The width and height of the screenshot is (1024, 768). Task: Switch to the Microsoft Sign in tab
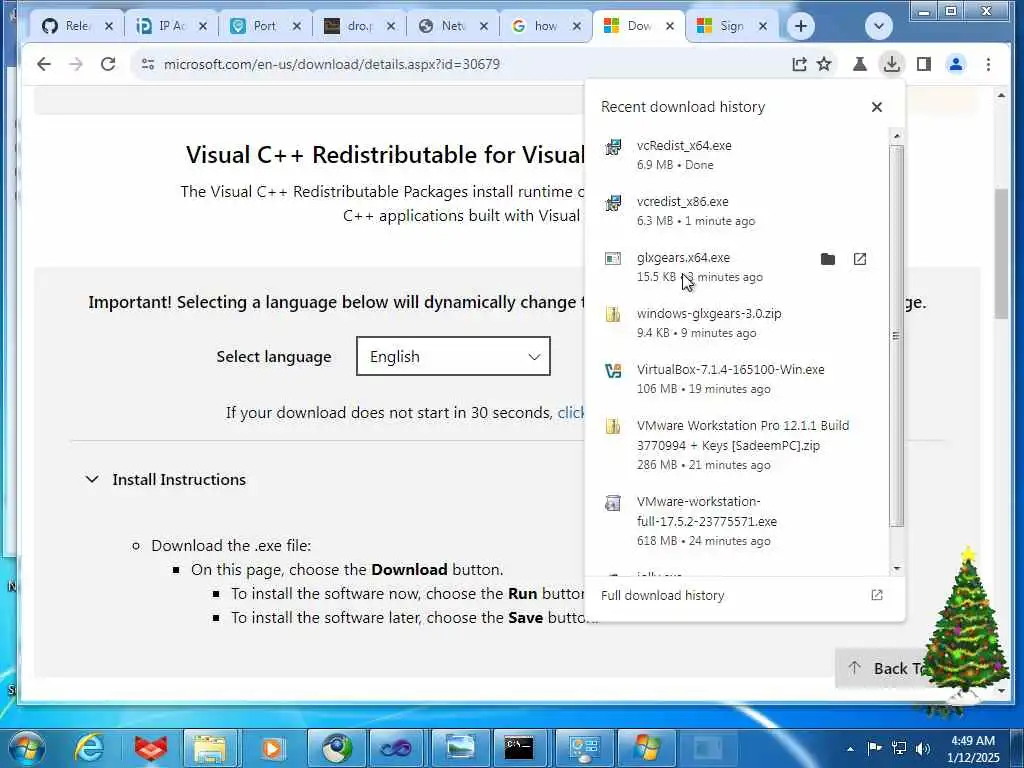[732, 26]
